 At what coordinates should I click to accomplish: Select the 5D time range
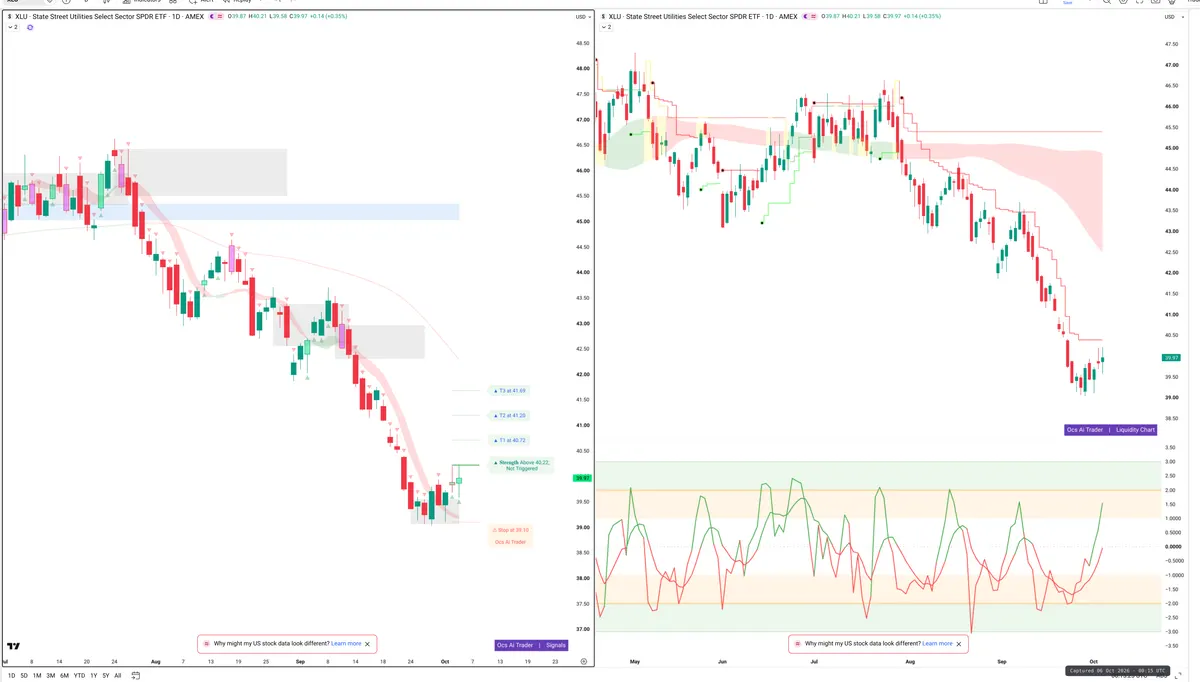click(x=24, y=676)
